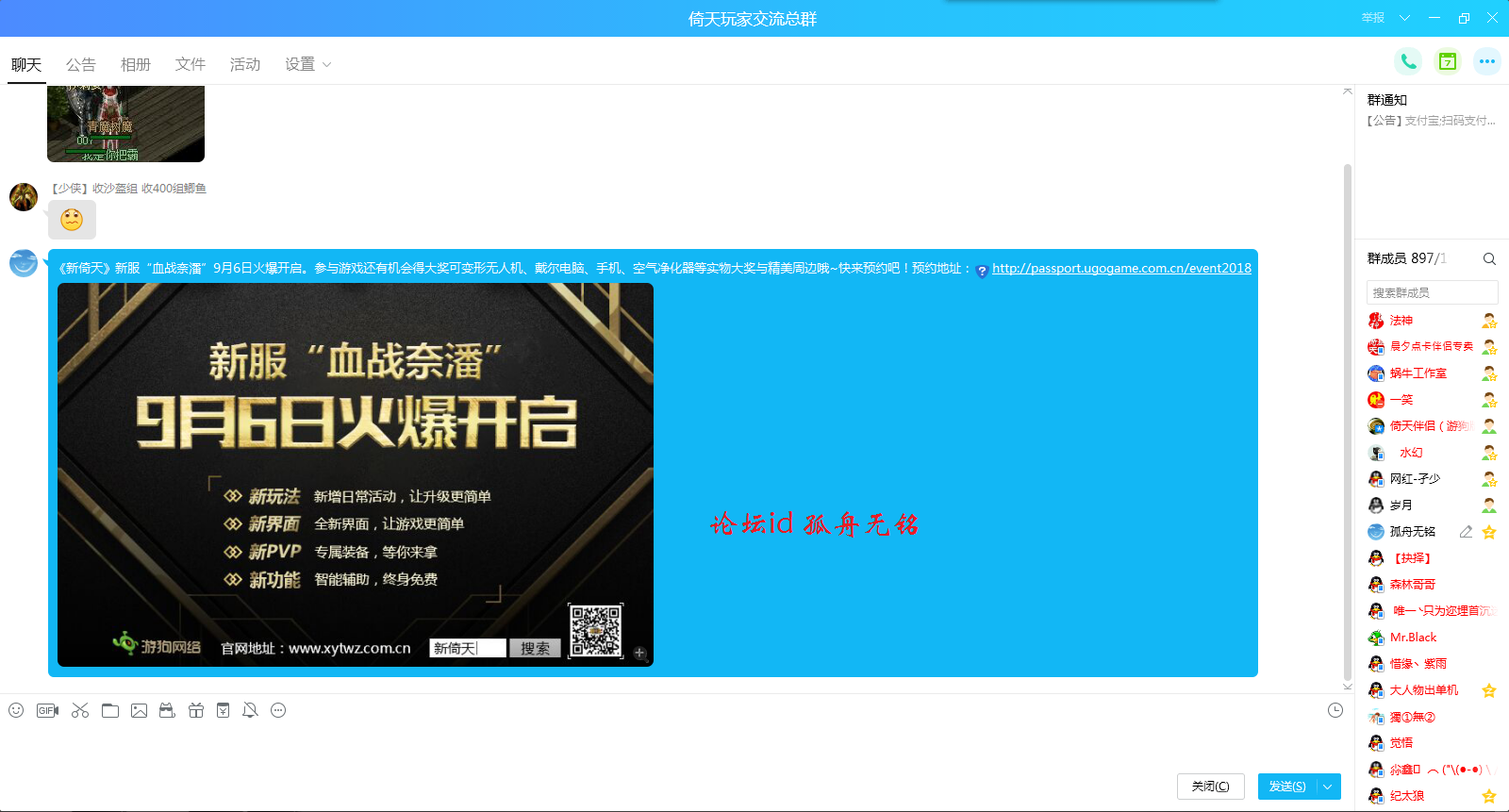Select member 【抉择】
The height and width of the screenshot is (812, 1509).
pos(1411,558)
